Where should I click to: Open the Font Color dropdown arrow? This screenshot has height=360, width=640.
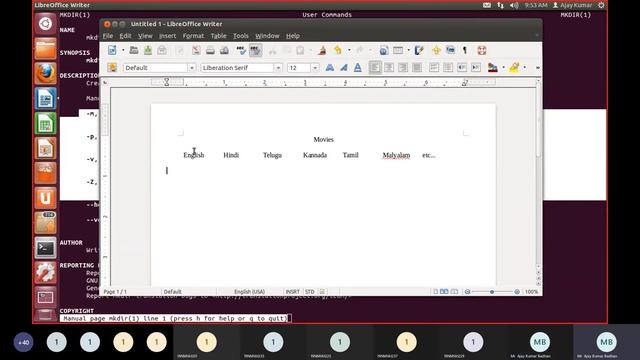(503, 67)
